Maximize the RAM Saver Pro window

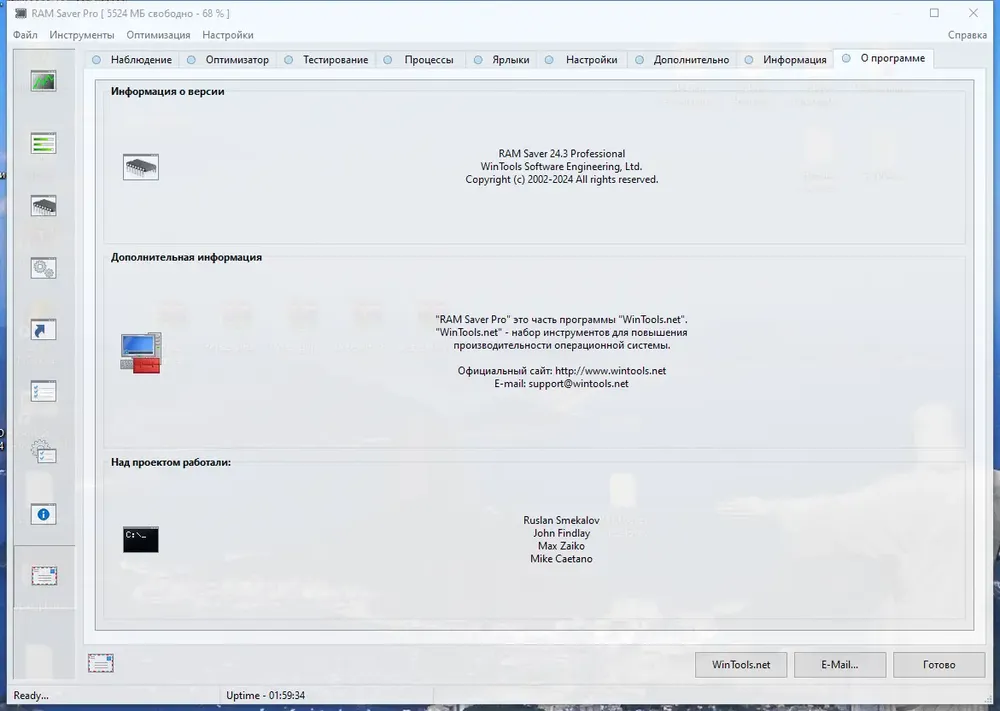(x=934, y=13)
